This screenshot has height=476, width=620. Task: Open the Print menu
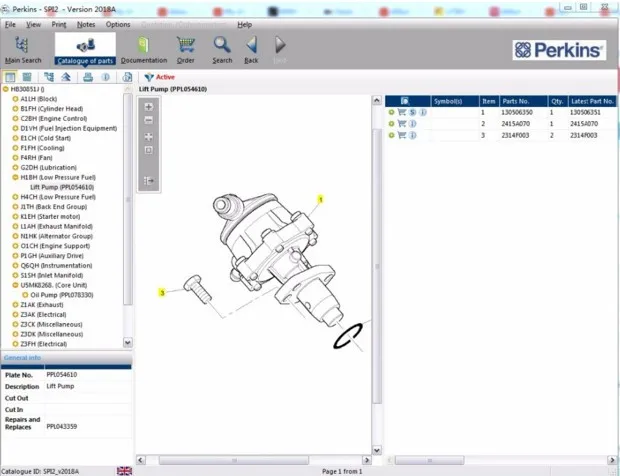59,25
